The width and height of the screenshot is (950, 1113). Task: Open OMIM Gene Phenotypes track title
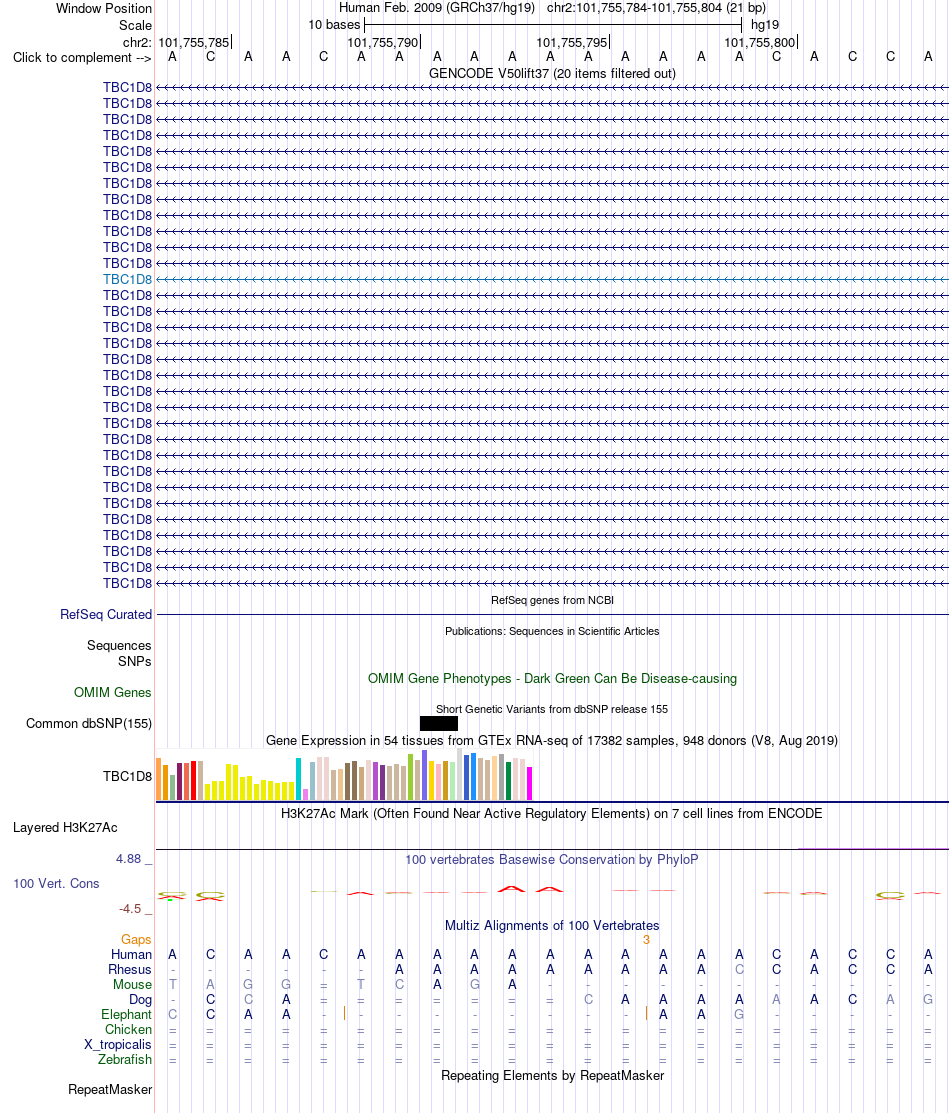coord(552,678)
